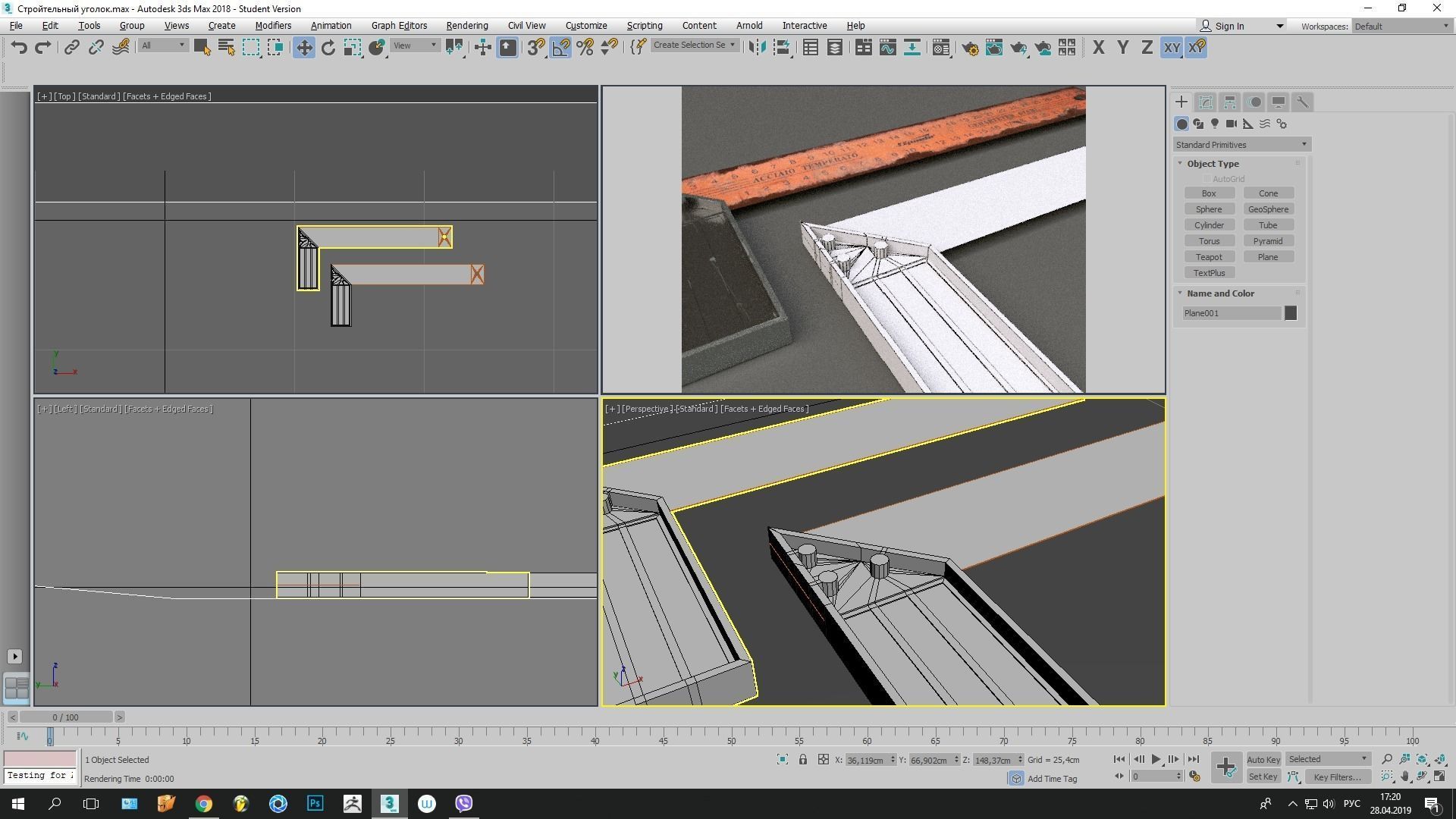
Task: Open the Sign In dropdown arrow
Action: pyautogui.click(x=1279, y=26)
